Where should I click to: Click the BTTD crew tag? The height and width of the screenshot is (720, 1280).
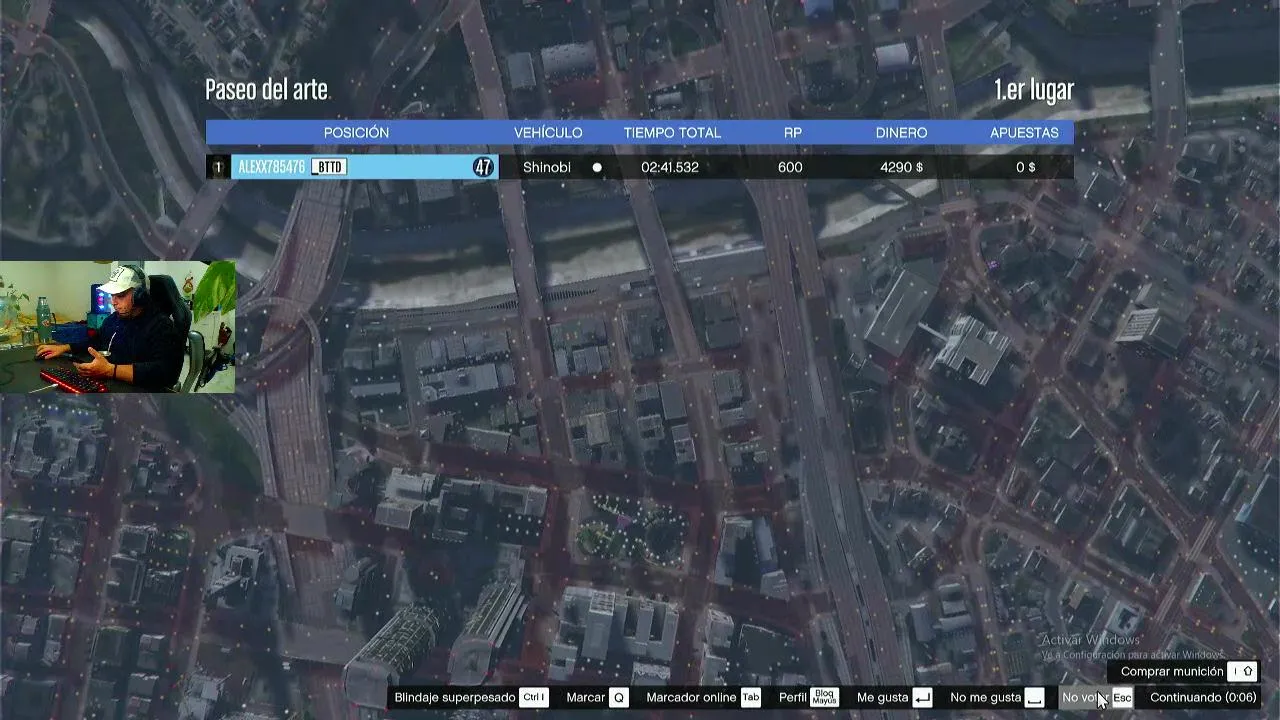click(x=329, y=167)
